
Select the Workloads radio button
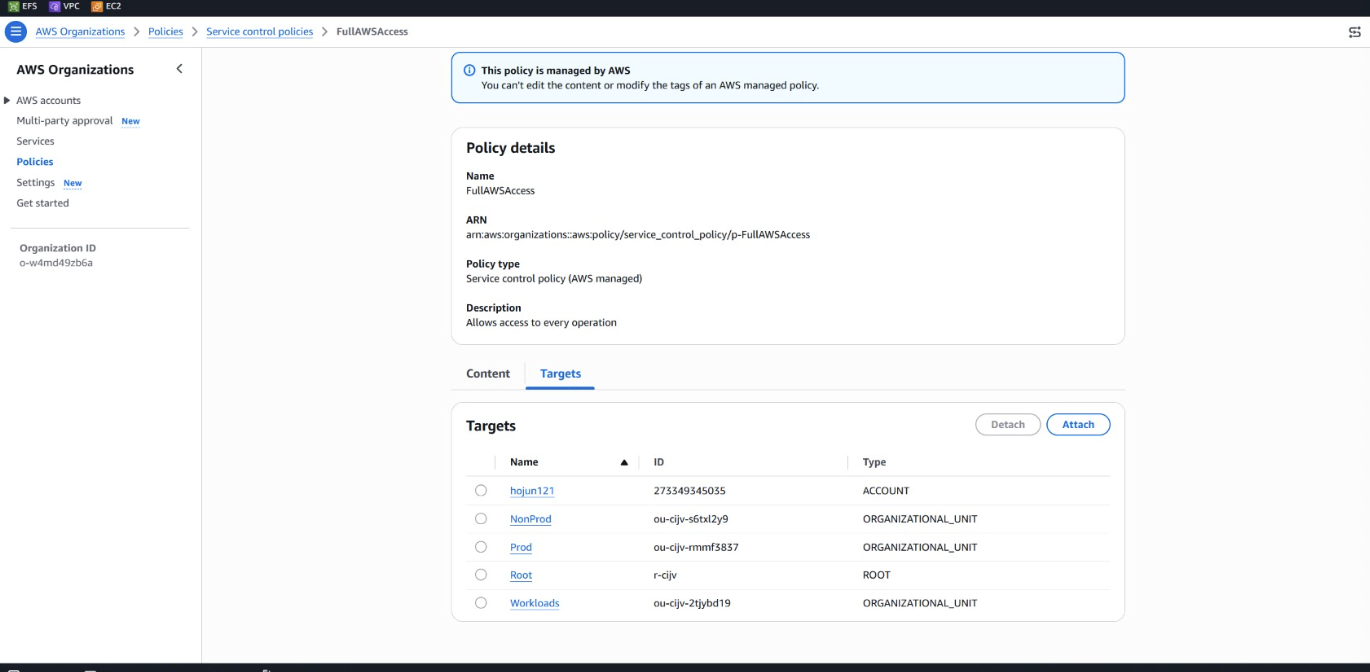tap(481, 602)
